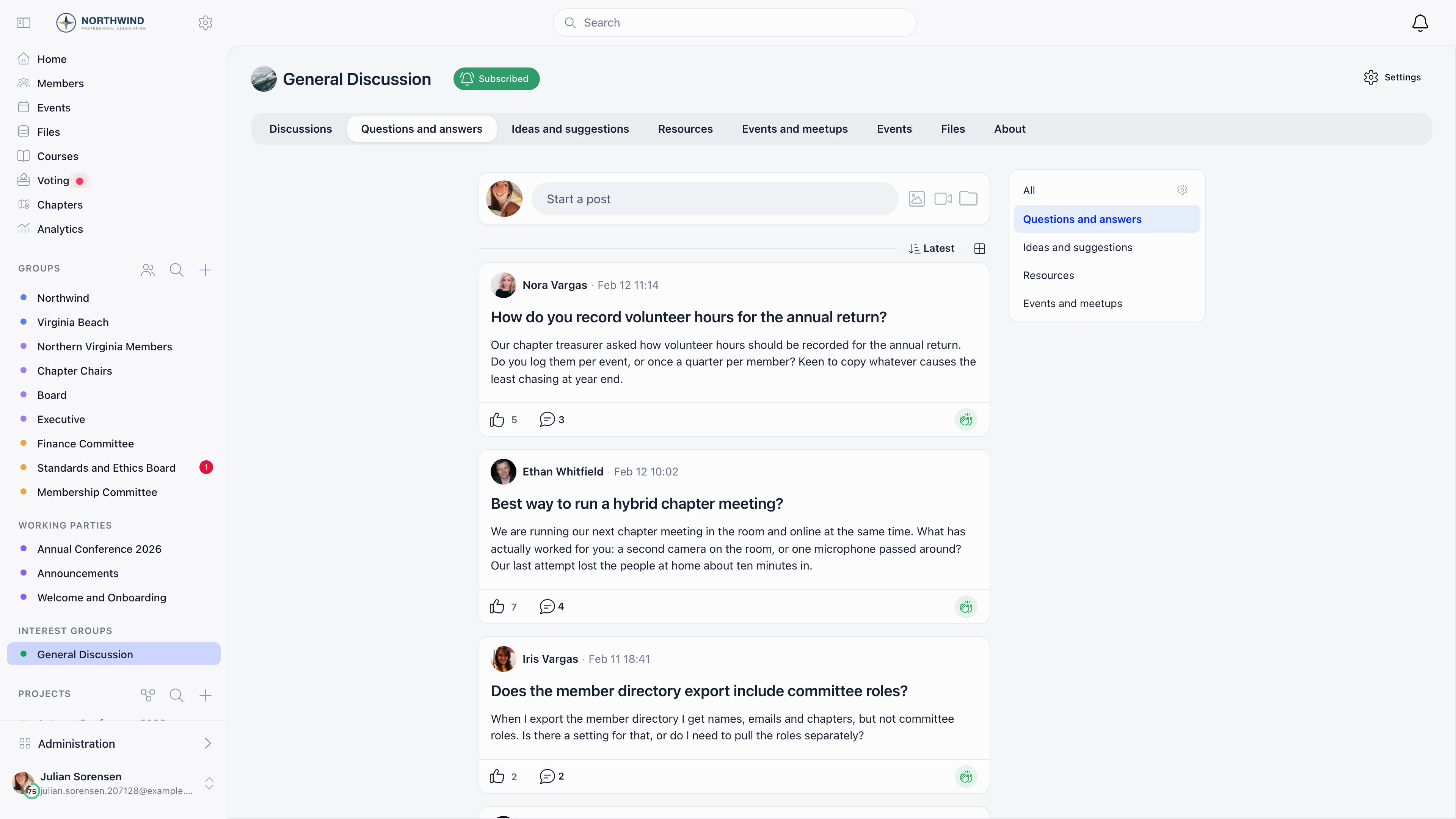The height and width of the screenshot is (819, 1456).
Task: Open Standards and Ethics Board group
Action: coord(114,468)
